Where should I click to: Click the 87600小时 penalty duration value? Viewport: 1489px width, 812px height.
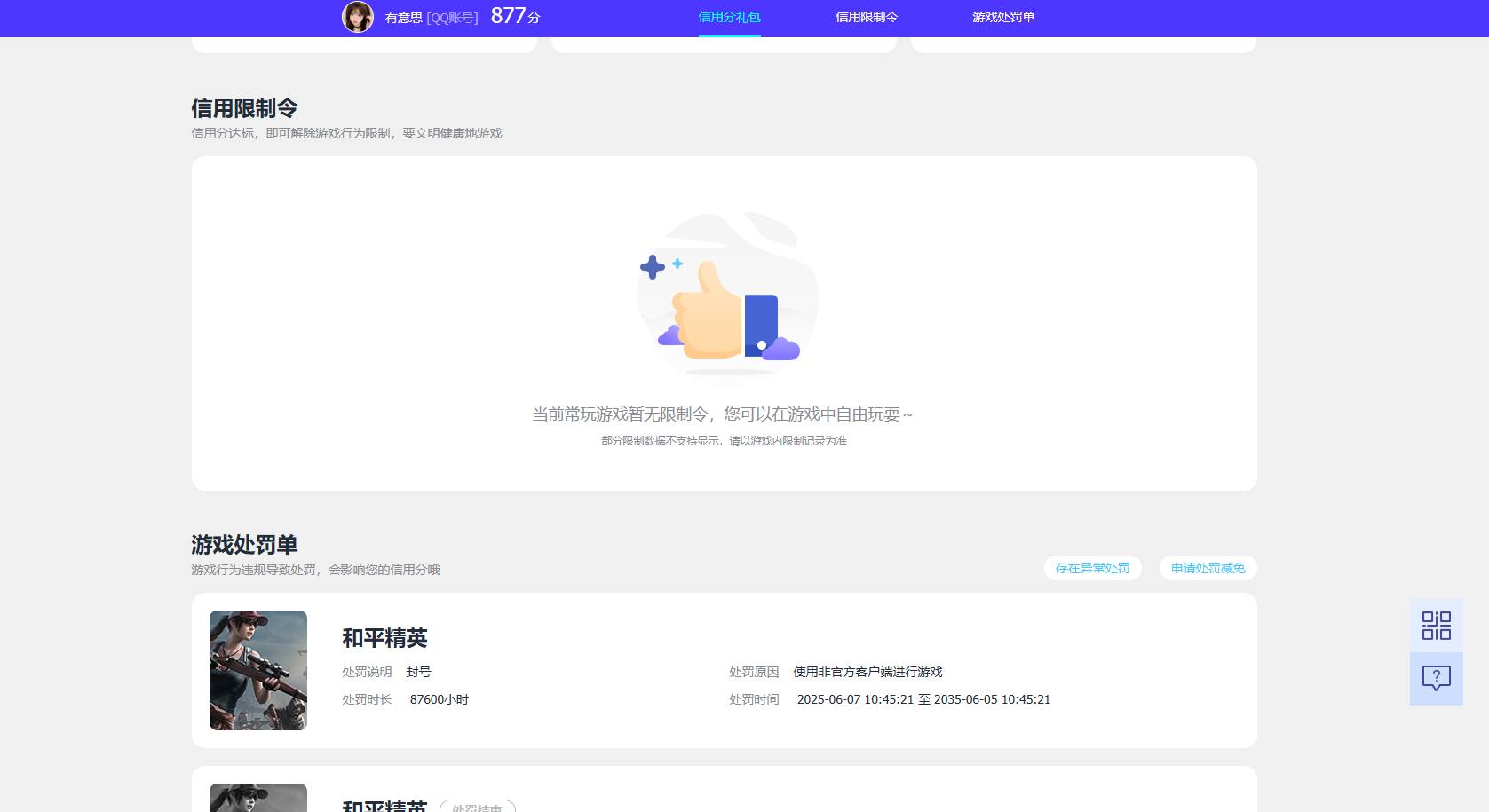tap(440, 699)
